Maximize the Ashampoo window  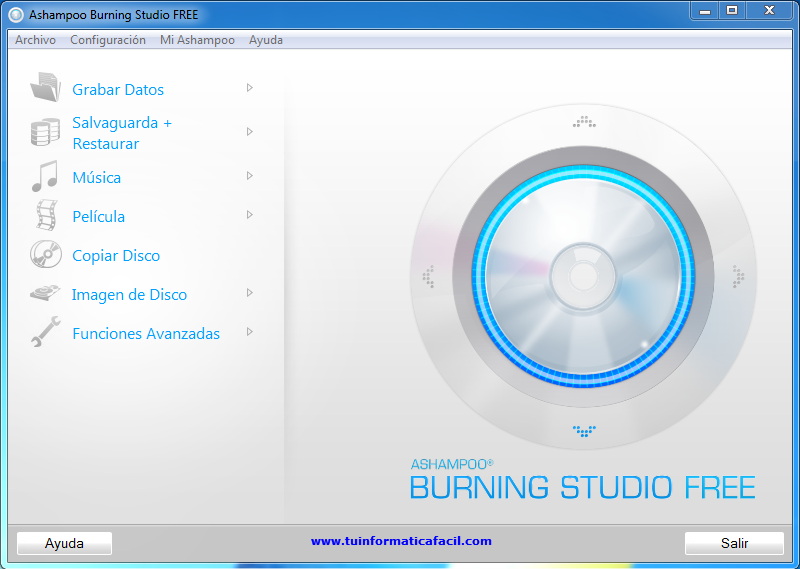[x=732, y=10]
